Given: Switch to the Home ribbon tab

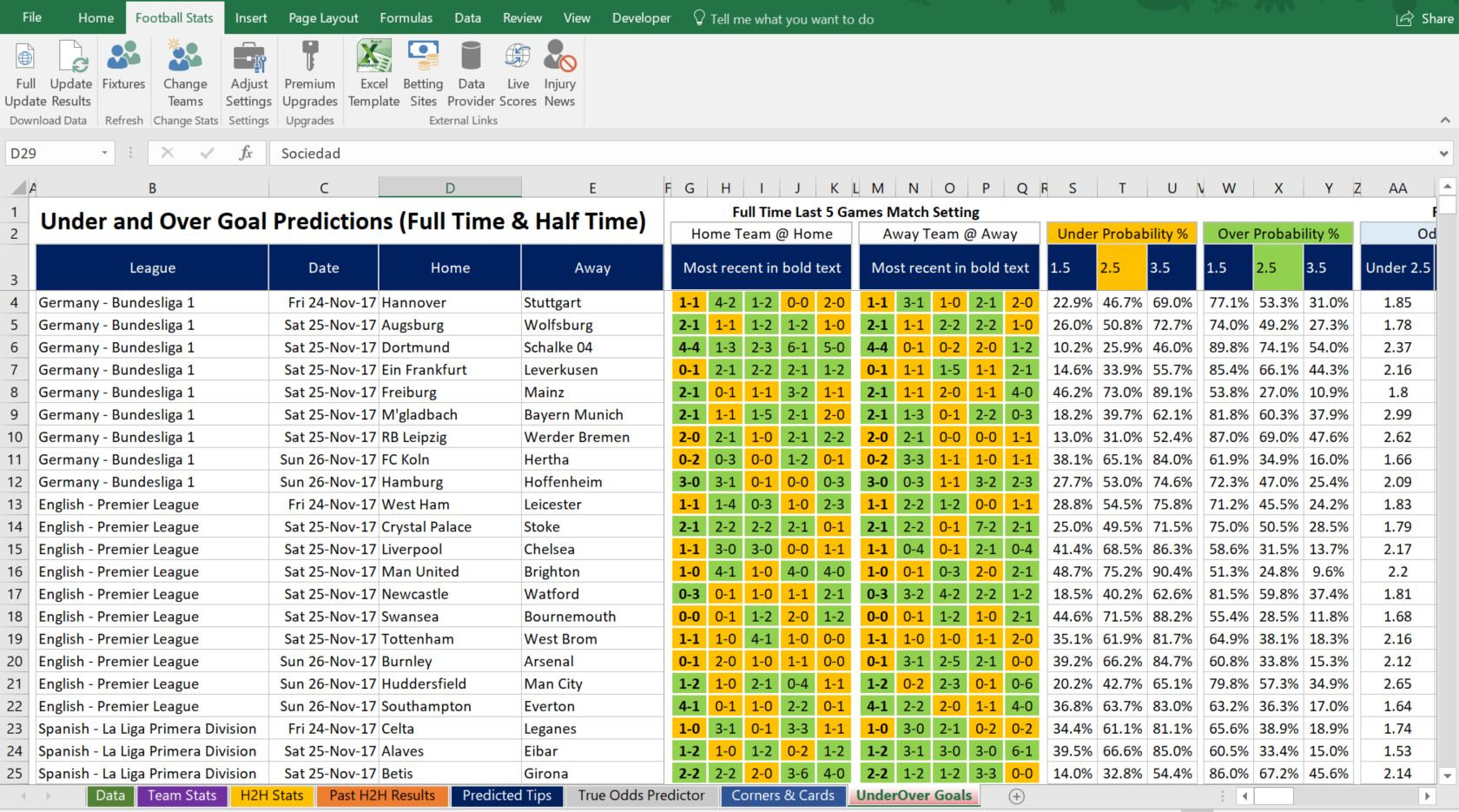Looking at the screenshot, I should click(x=95, y=17).
